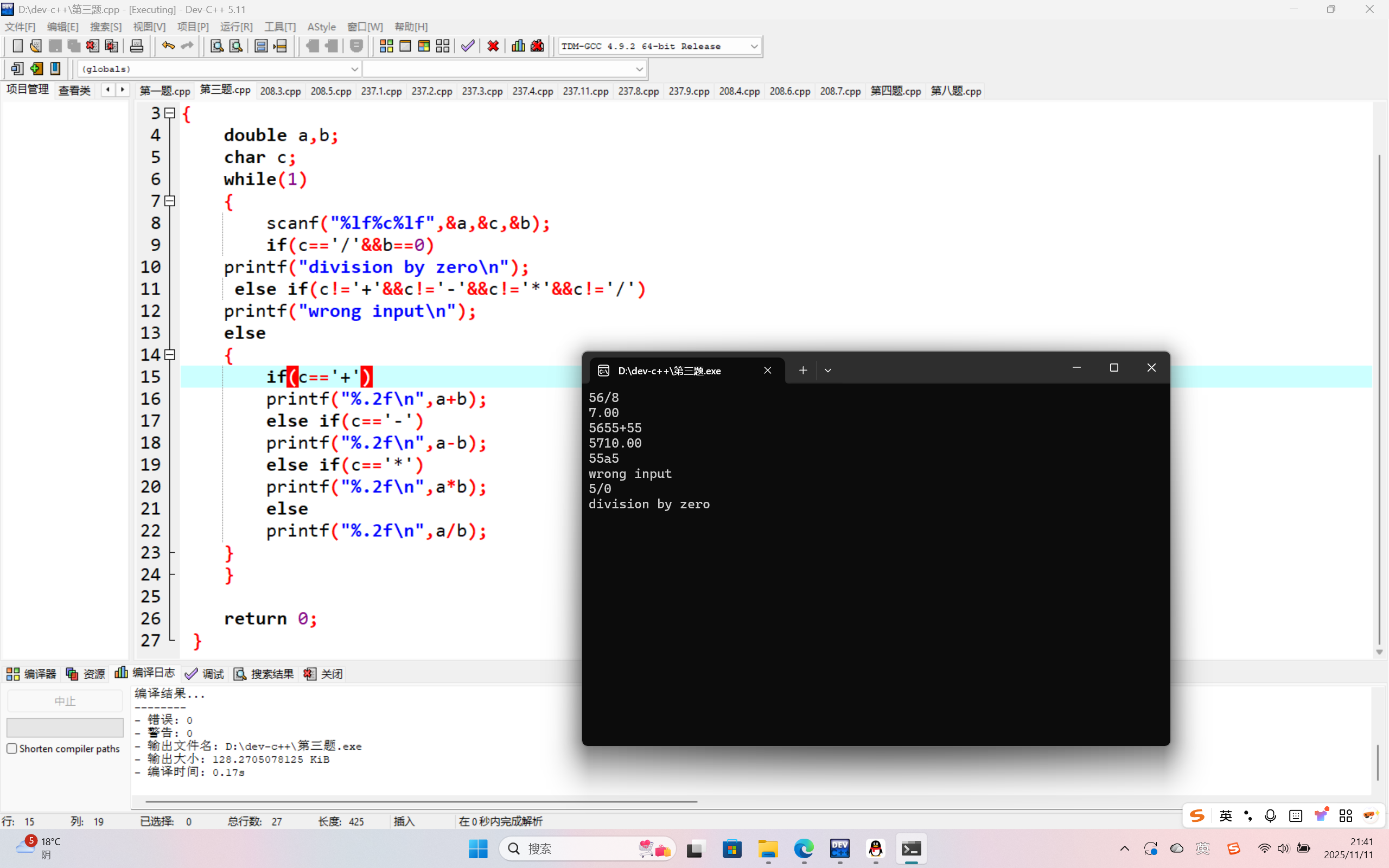Click the 中止 abort button

pyautogui.click(x=65, y=701)
